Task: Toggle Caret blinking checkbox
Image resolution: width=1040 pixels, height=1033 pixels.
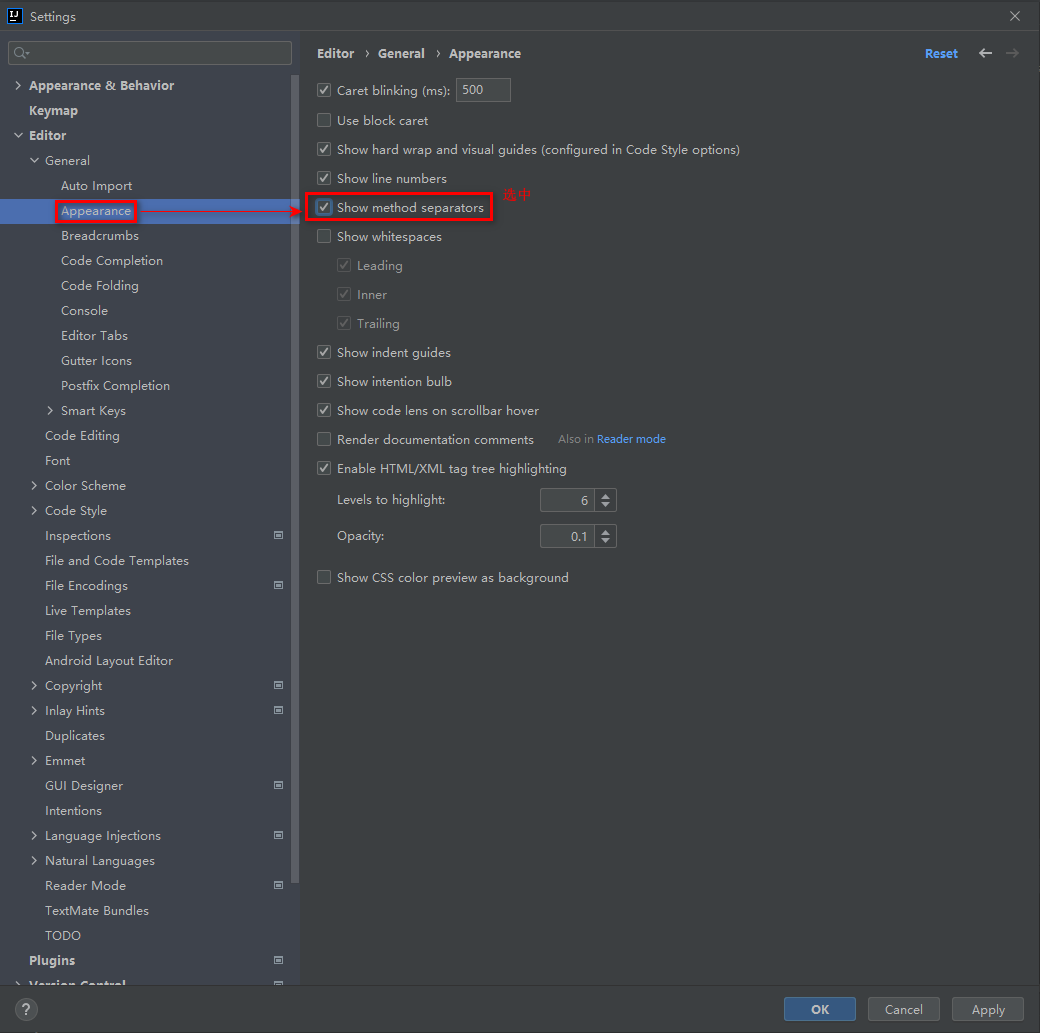Action: point(324,90)
